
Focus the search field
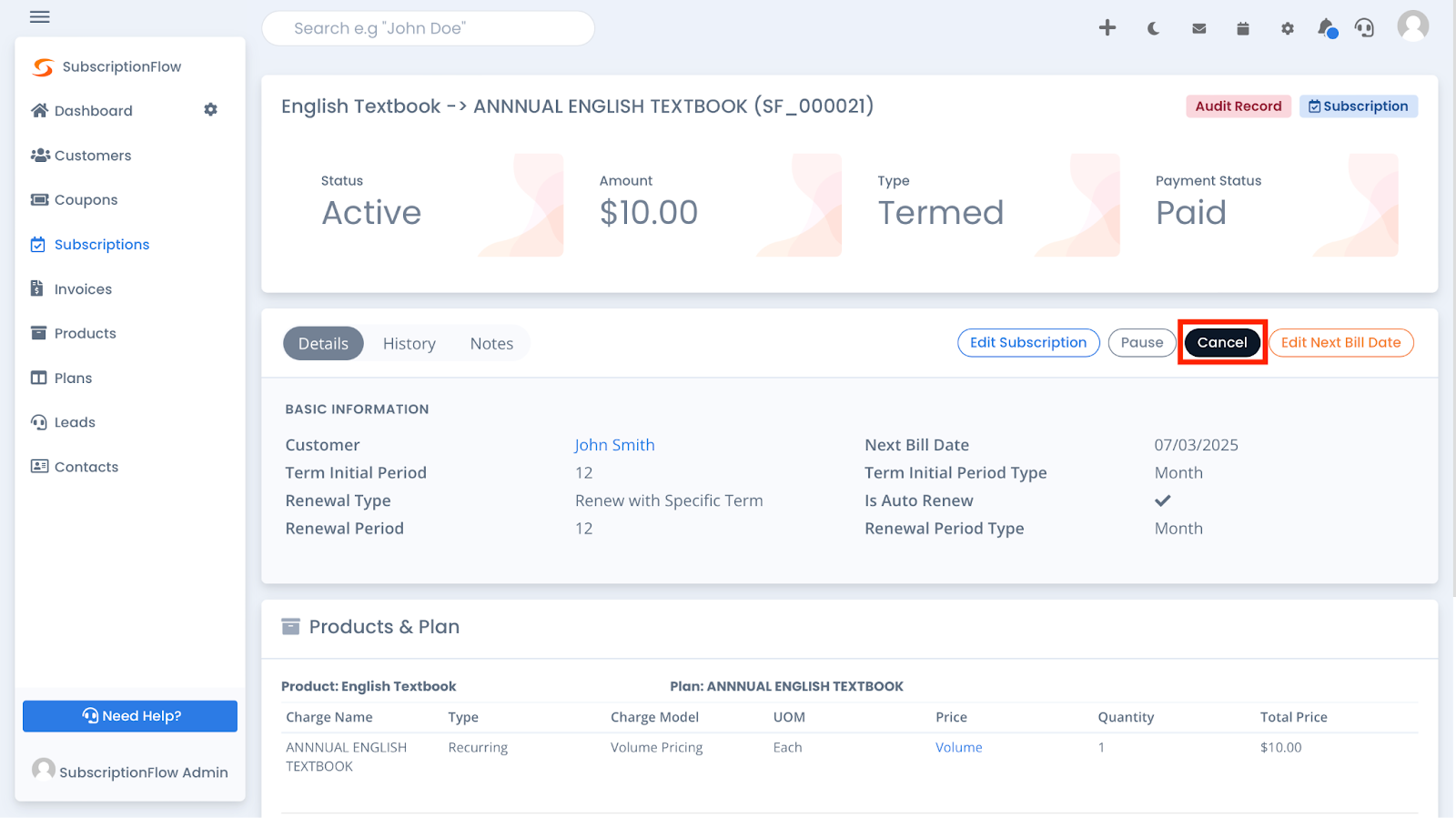429,28
